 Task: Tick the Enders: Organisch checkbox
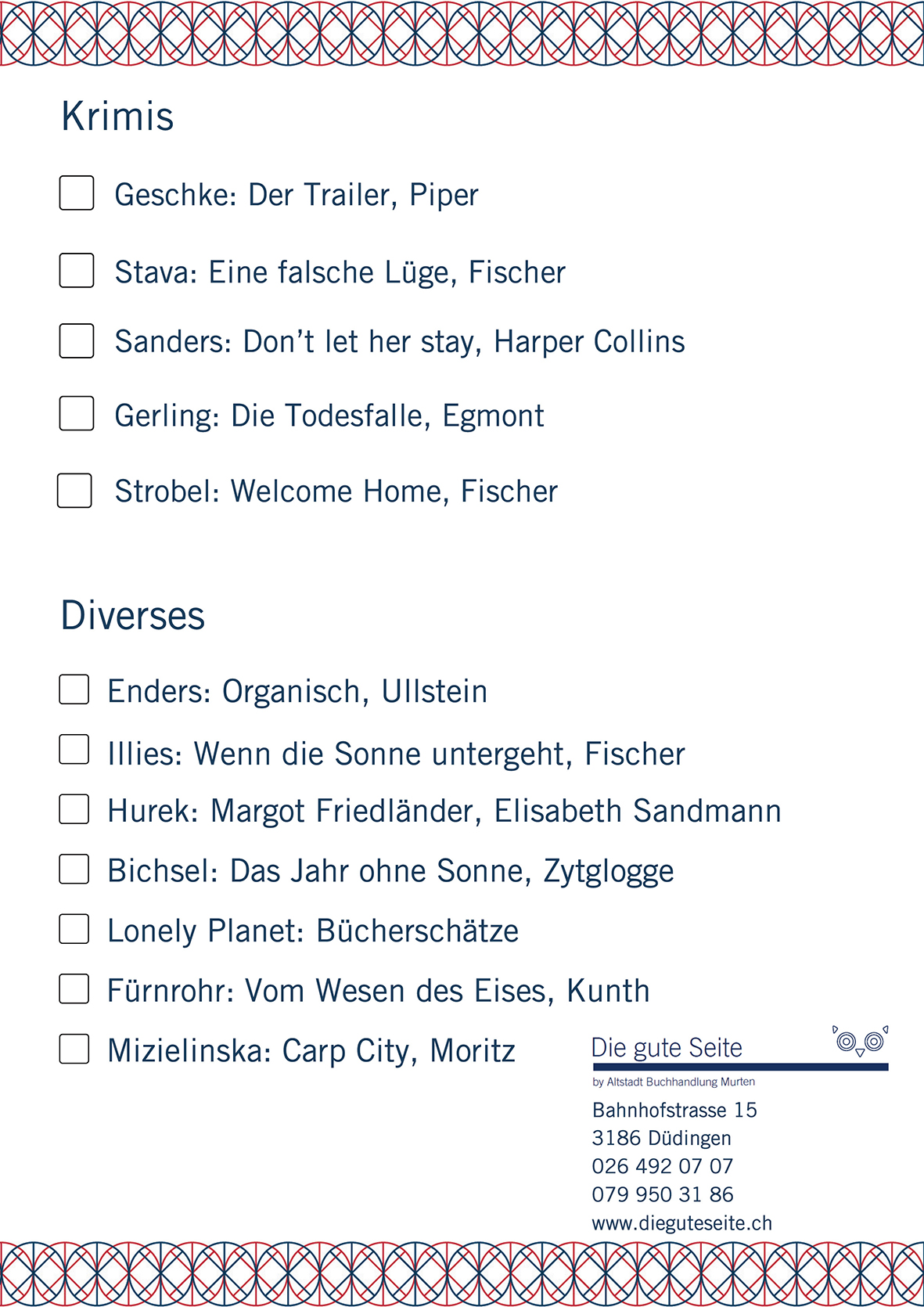click(74, 690)
